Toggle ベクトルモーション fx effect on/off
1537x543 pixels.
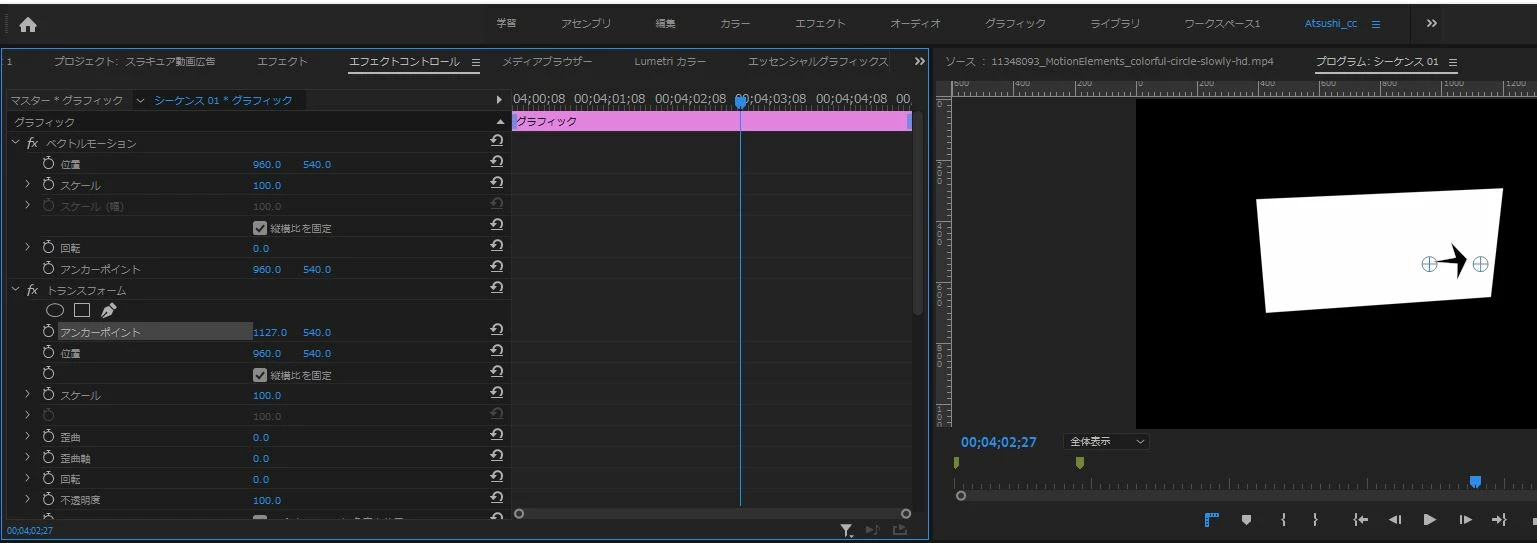pos(32,143)
